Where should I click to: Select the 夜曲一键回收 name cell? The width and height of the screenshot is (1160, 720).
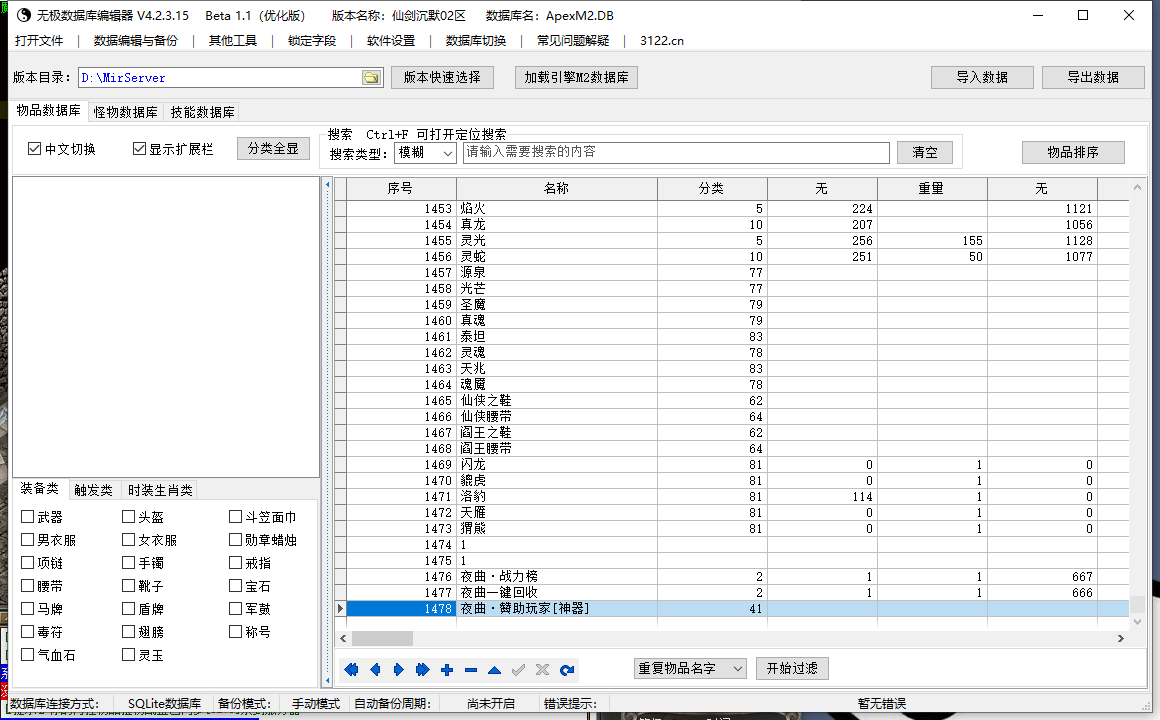click(556, 593)
